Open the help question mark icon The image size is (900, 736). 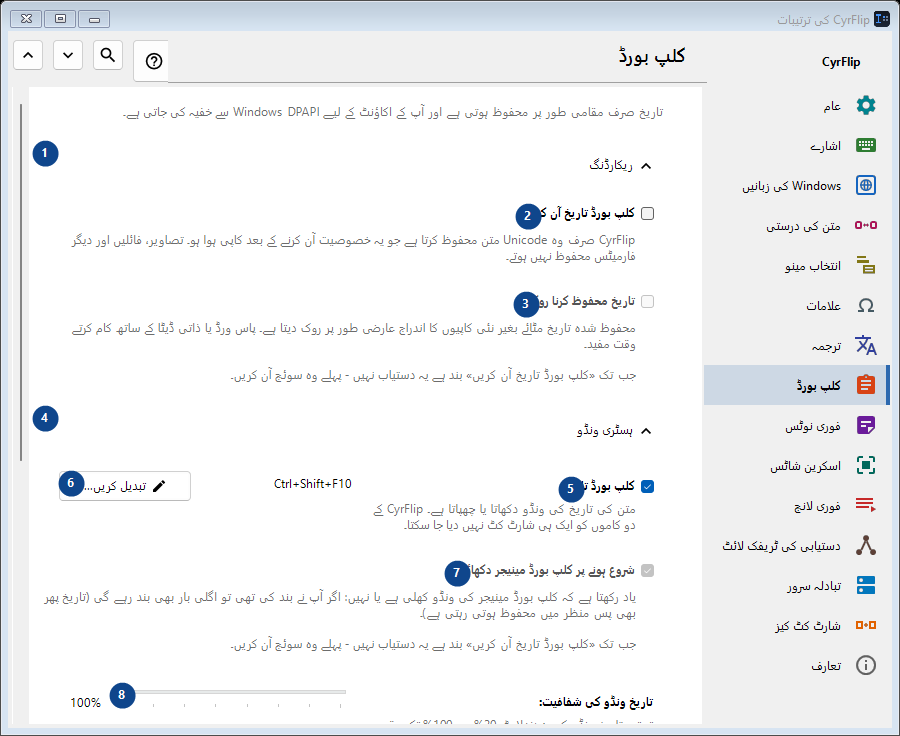pos(153,61)
